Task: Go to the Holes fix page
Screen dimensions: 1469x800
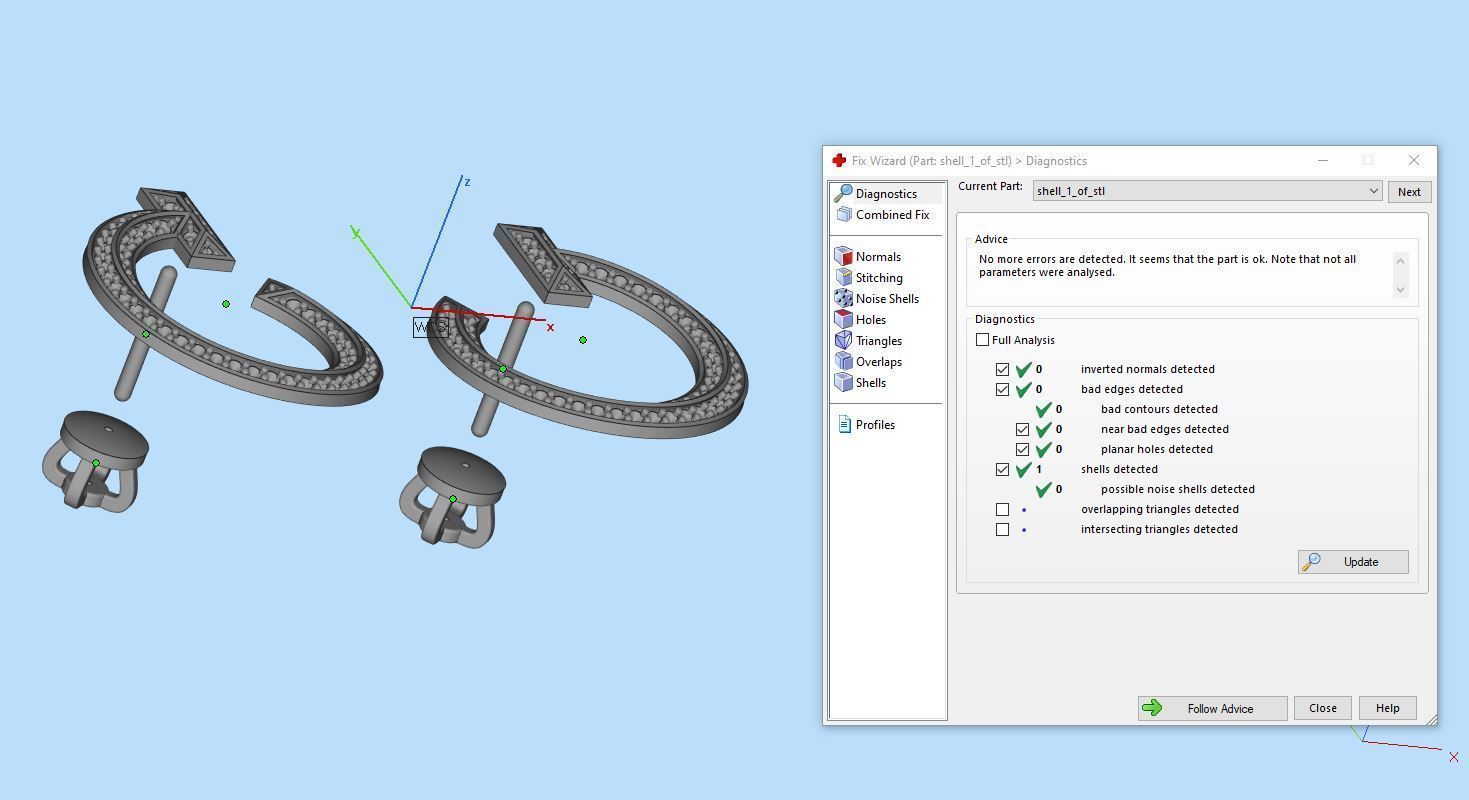Action: click(860, 320)
